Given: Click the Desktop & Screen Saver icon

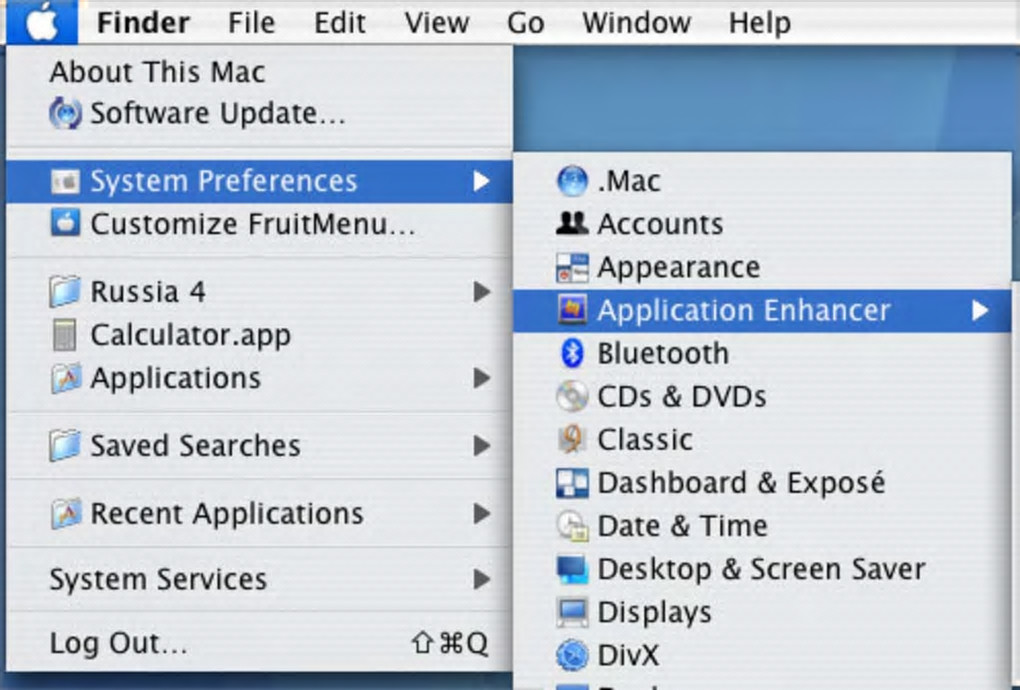Looking at the screenshot, I should [572, 569].
